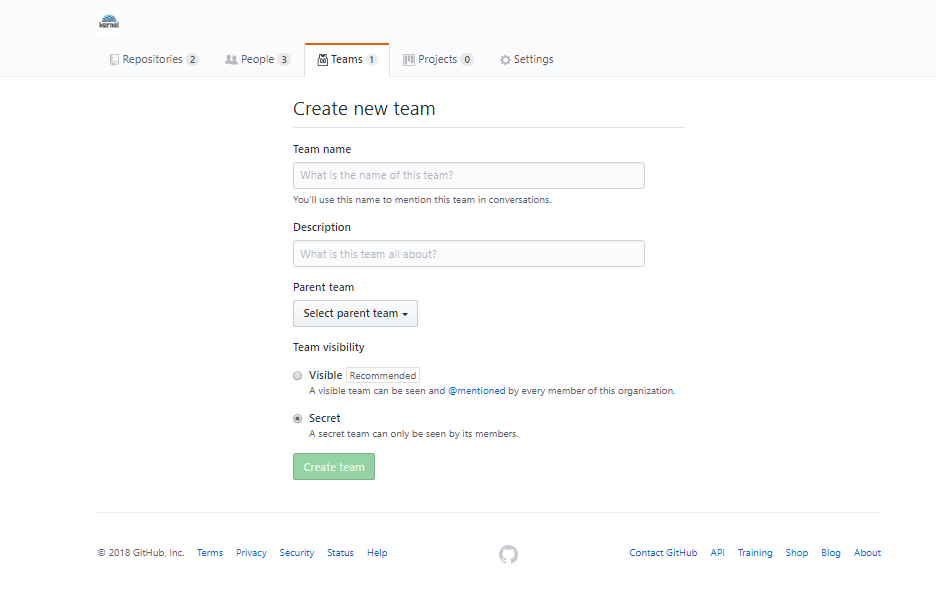Click the People icon in navigation
This screenshot has width=936, height=606.
tap(231, 60)
